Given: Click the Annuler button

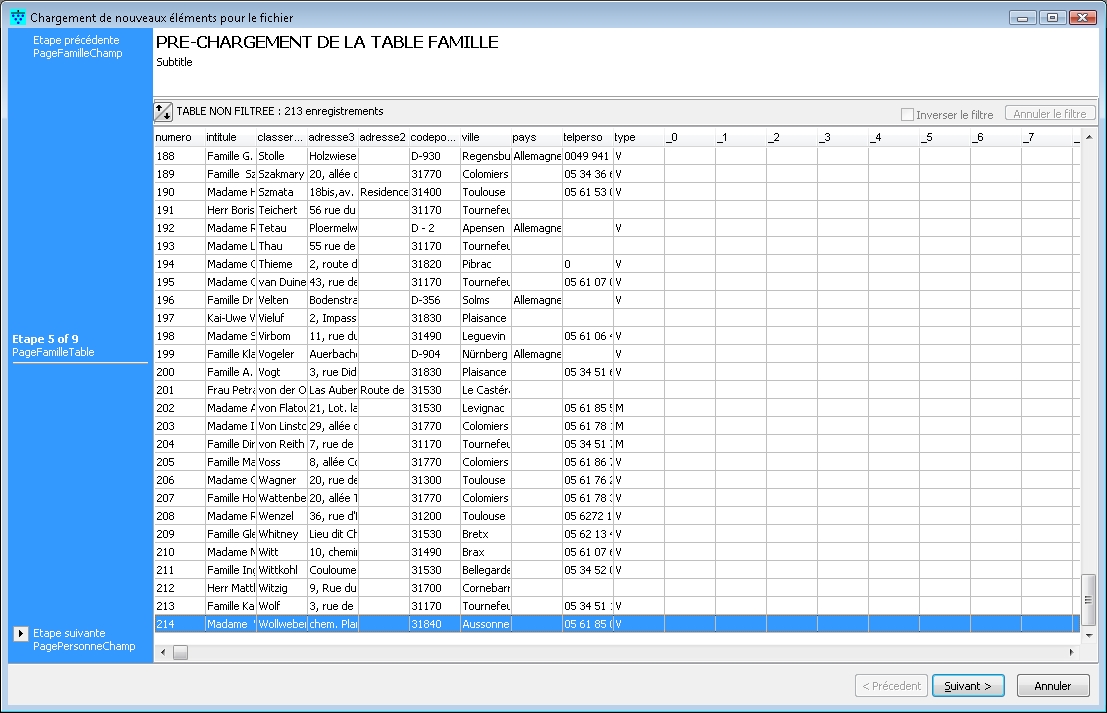Looking at the screenshot, I should point(1052,686).
